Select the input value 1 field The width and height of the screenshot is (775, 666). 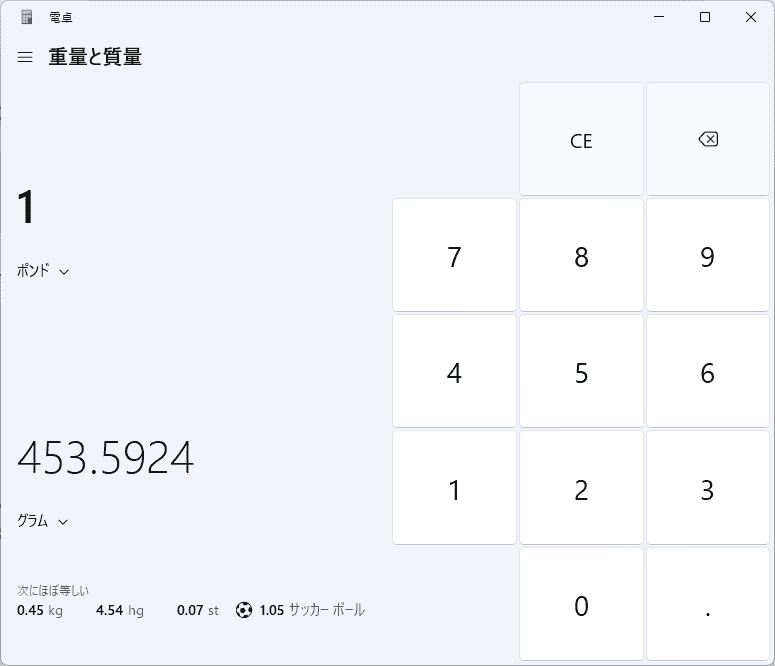point(27,208)
